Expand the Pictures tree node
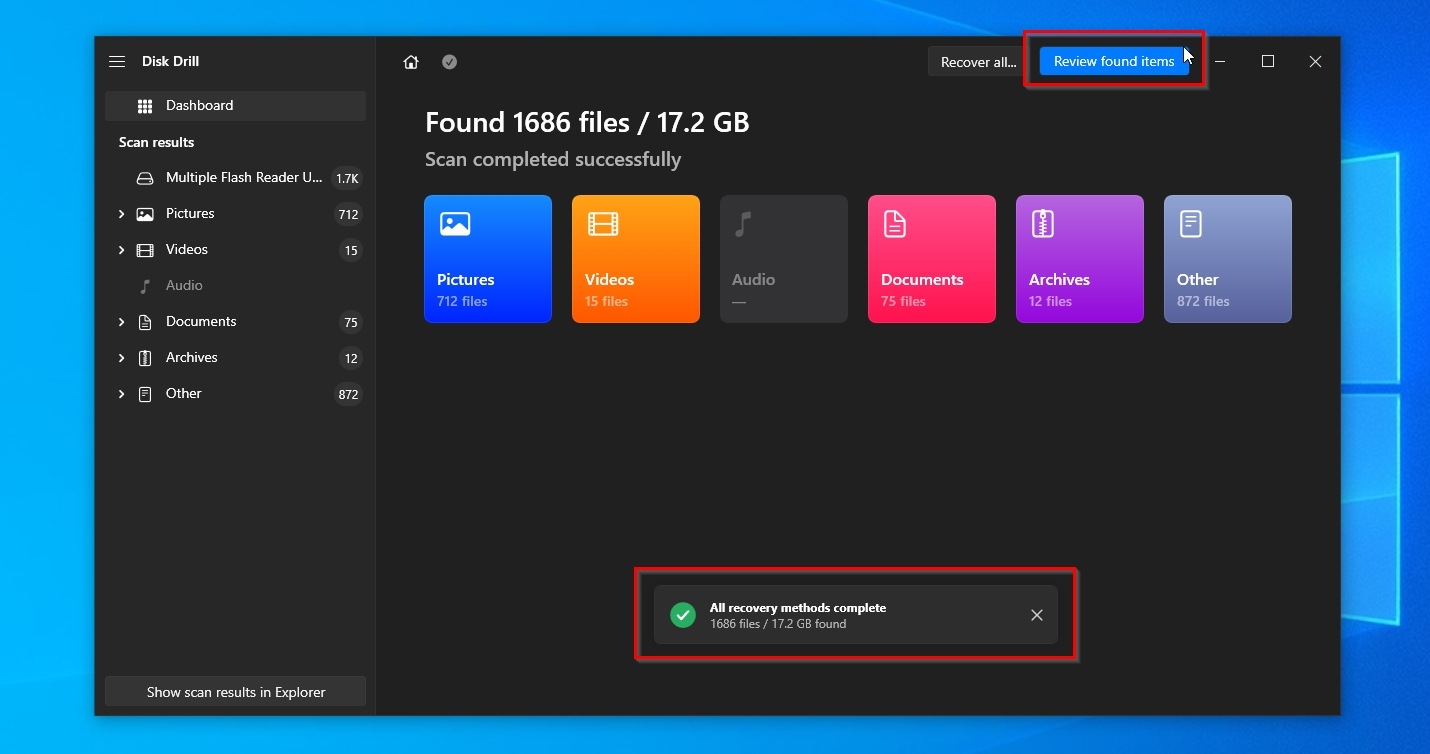Screen dimensions: 1430x754 121,214
